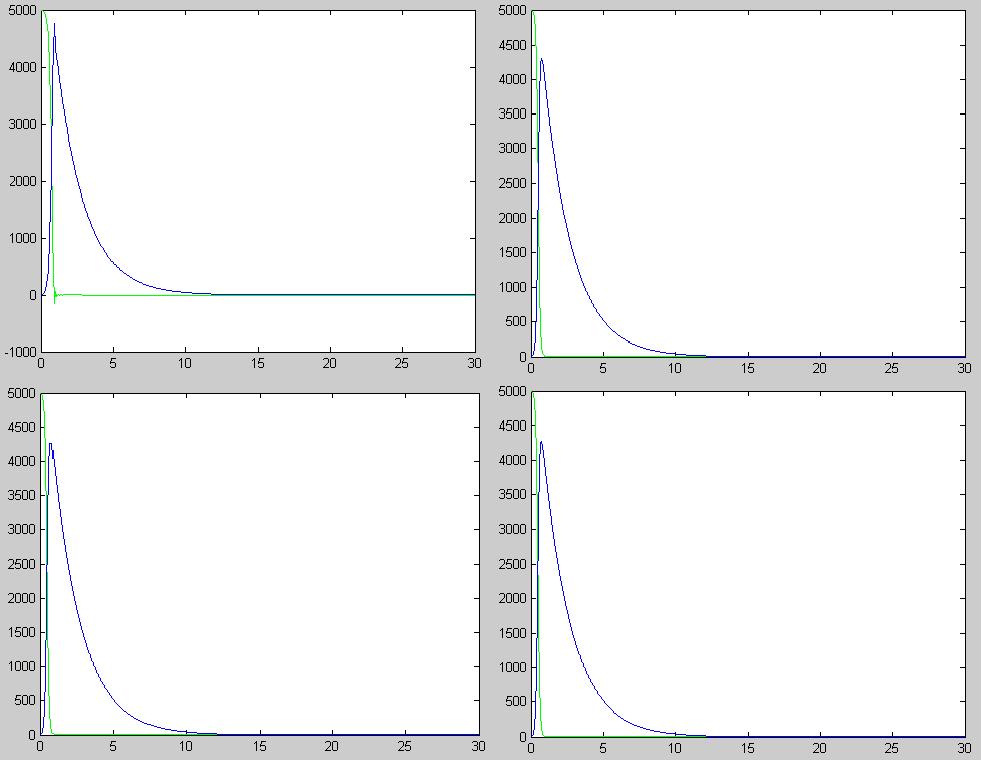Viewport: 981px width, 760px height.
Task: Click x-axis label 5 in top-right plot
Action: coord(603,368)
